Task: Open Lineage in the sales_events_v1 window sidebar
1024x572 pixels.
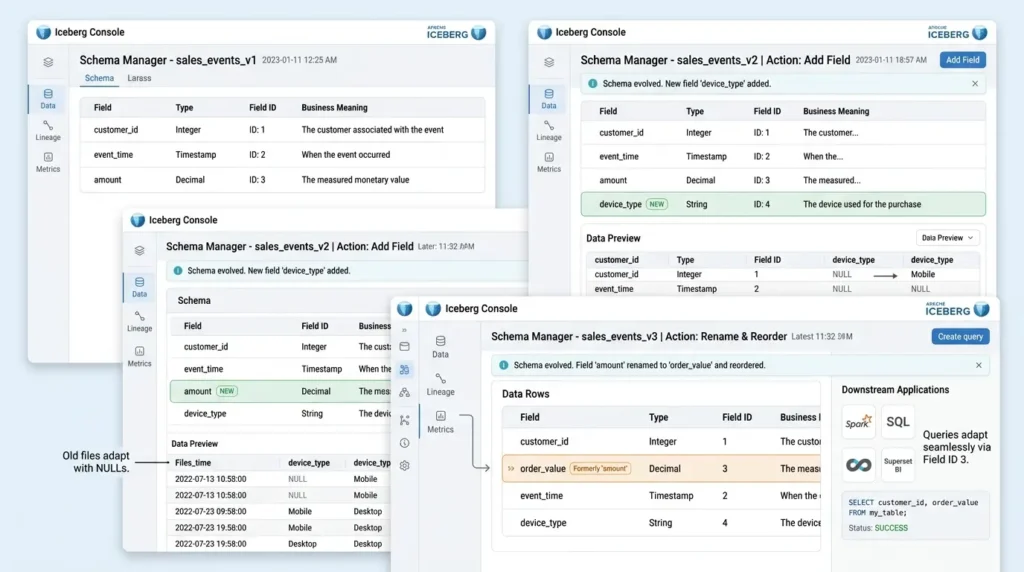Action: [48, 131]
